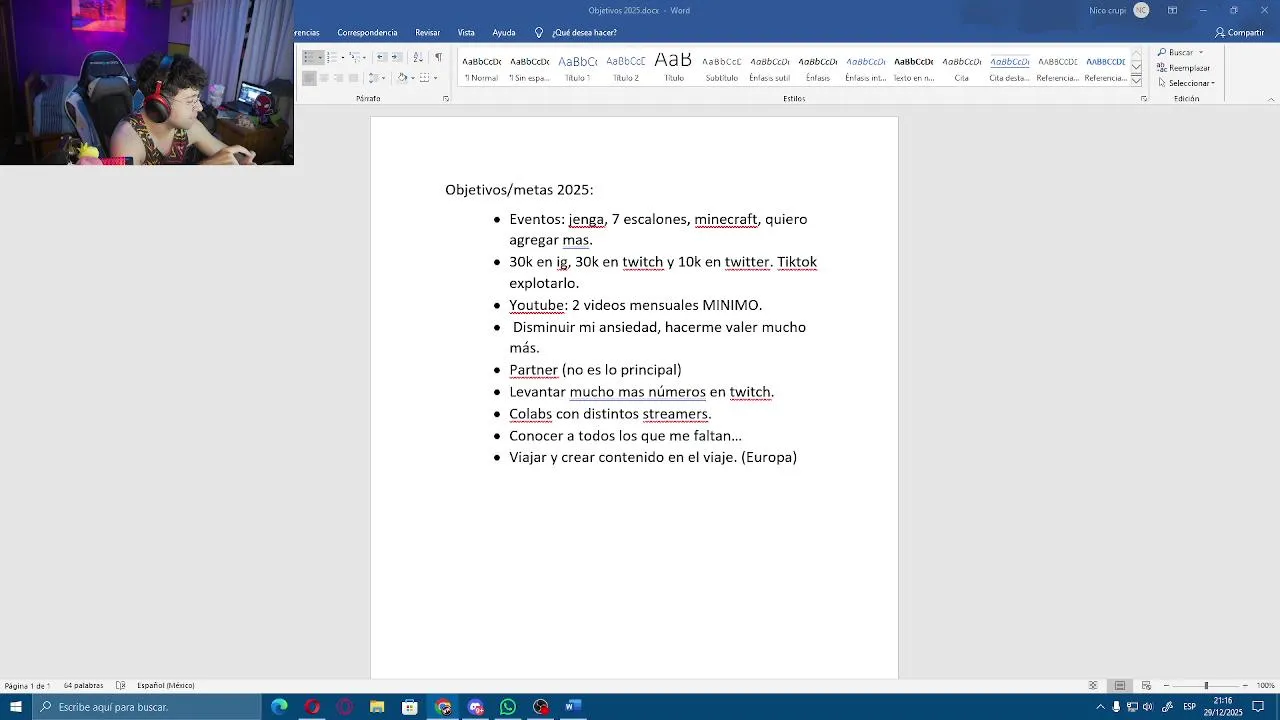Apply the Título 1 style
Screen dimensions: 1280x720
[577, 68]
